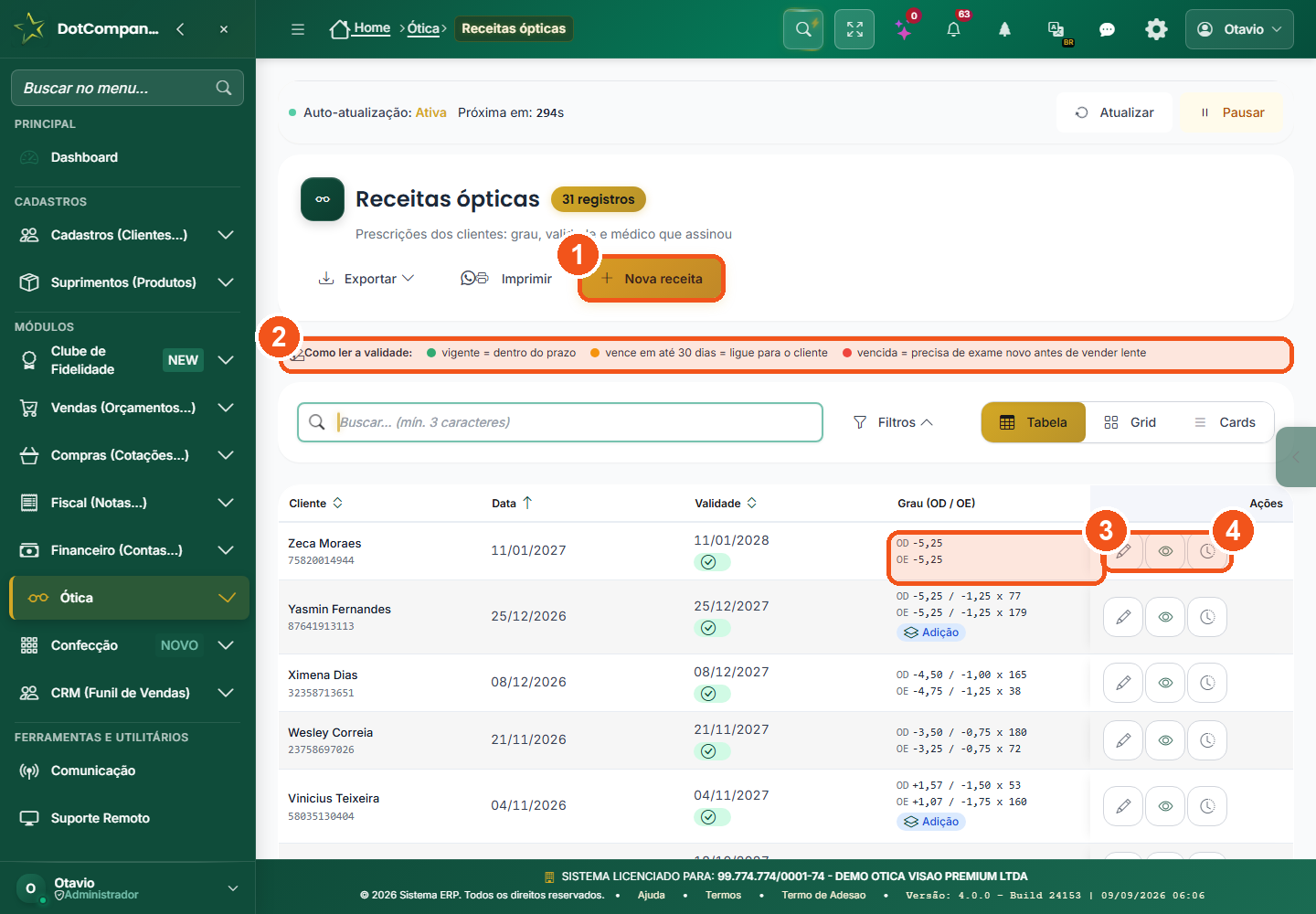Close sidebar with the X icon

point(224,29)
